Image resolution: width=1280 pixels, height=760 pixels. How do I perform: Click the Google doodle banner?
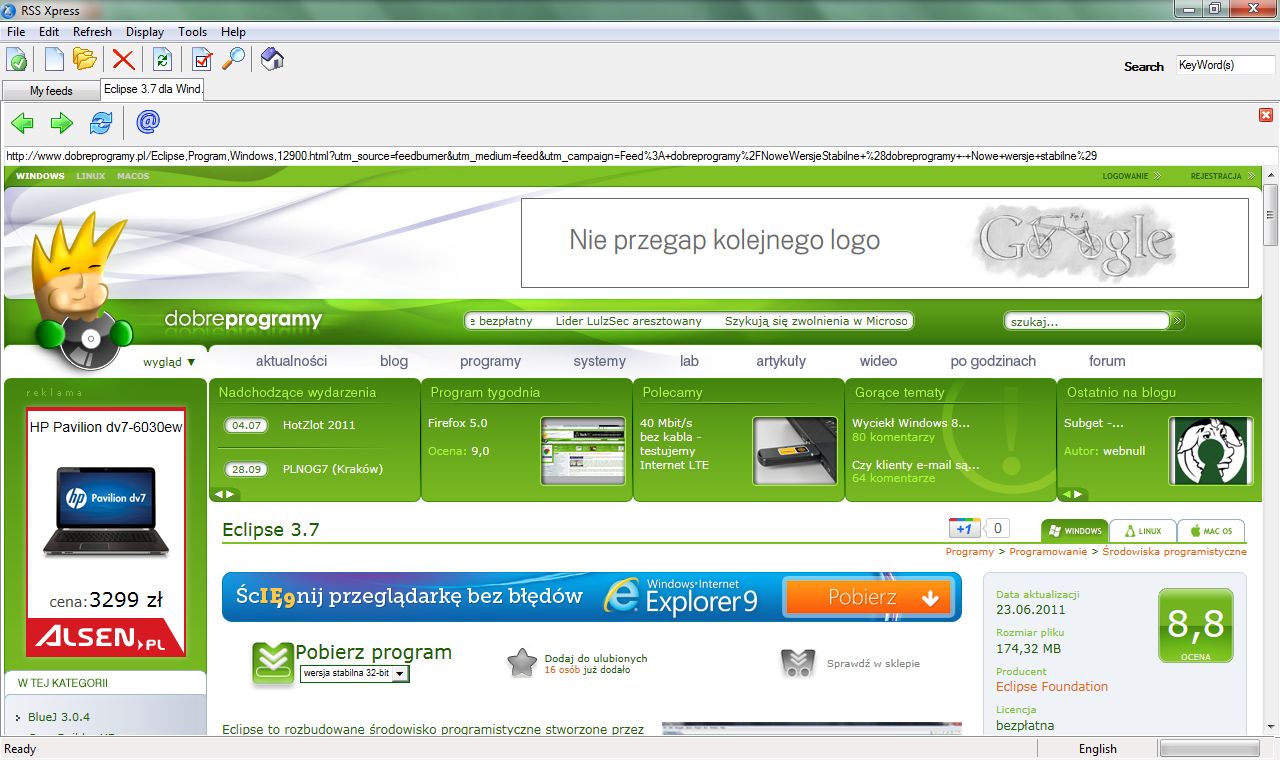884,242
